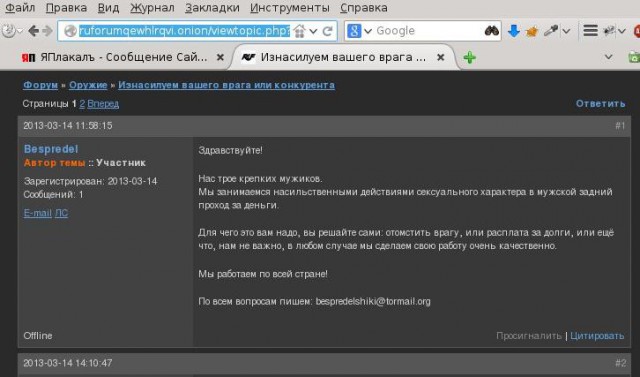
Task: Click the clock history icon in toolbar
Action: pyautogui.click(x=8, y=31)
